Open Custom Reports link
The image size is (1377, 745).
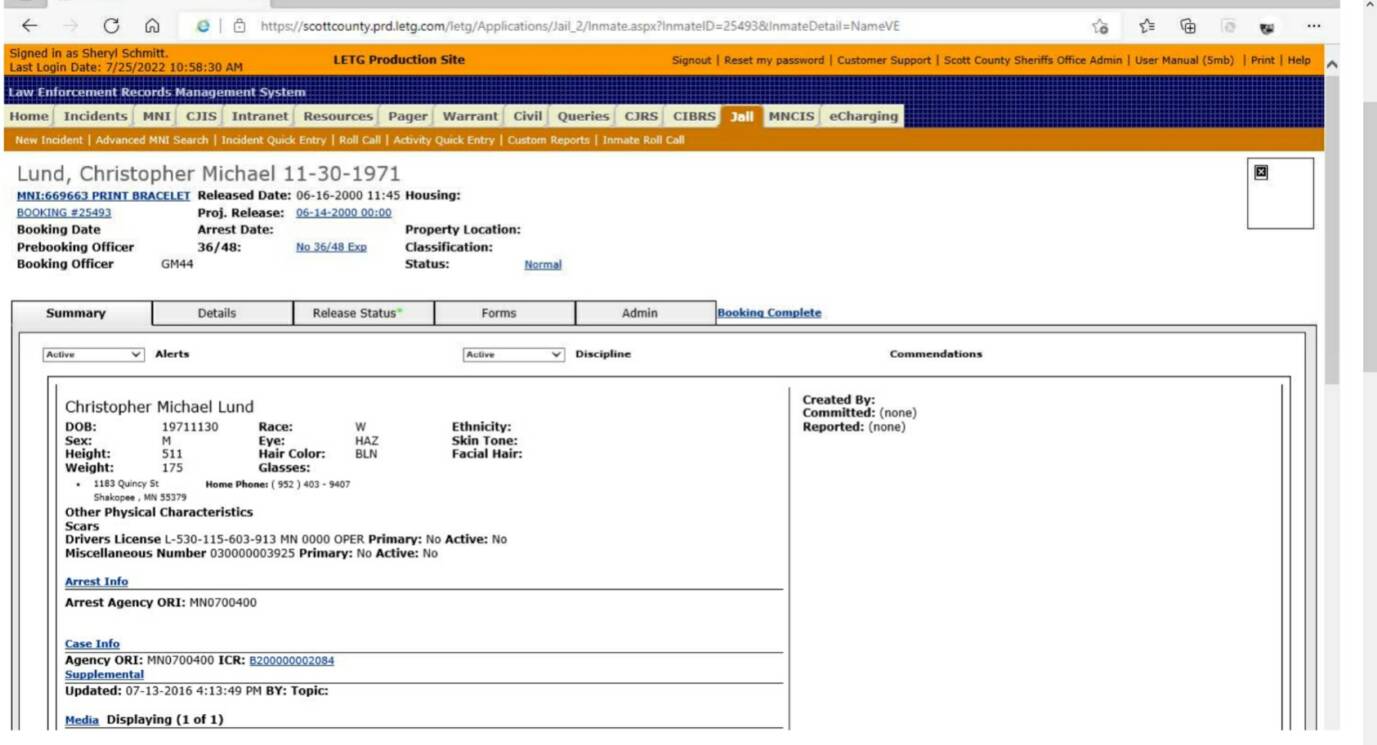[549, 140]
